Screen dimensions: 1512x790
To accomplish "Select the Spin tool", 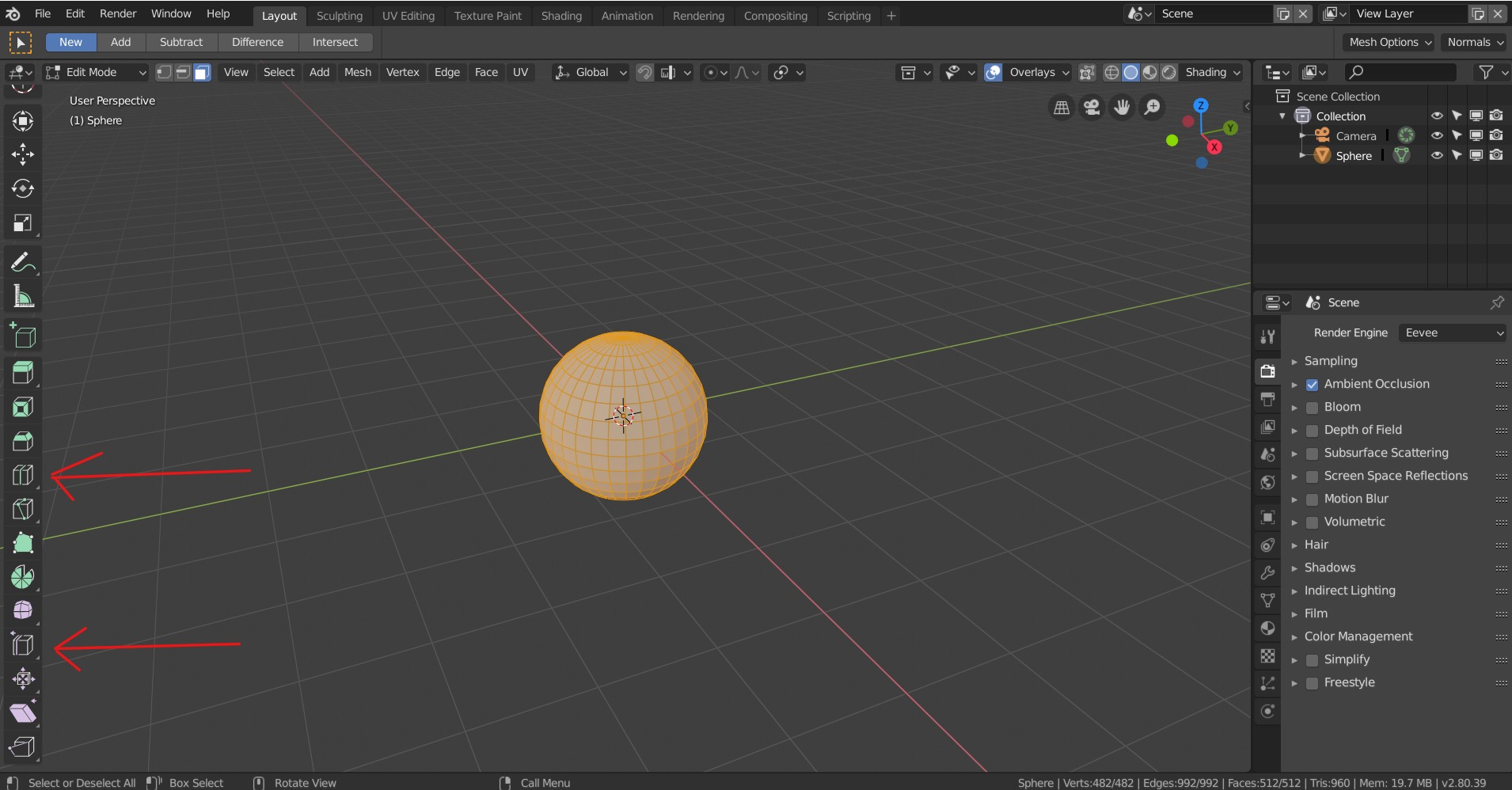I will 23,577.
